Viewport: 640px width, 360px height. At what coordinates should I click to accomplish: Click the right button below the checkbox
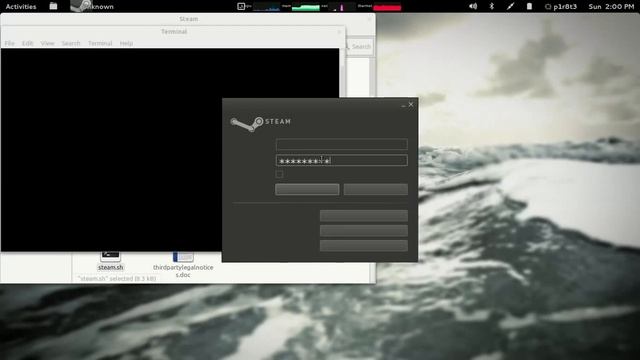click(376, 189)
